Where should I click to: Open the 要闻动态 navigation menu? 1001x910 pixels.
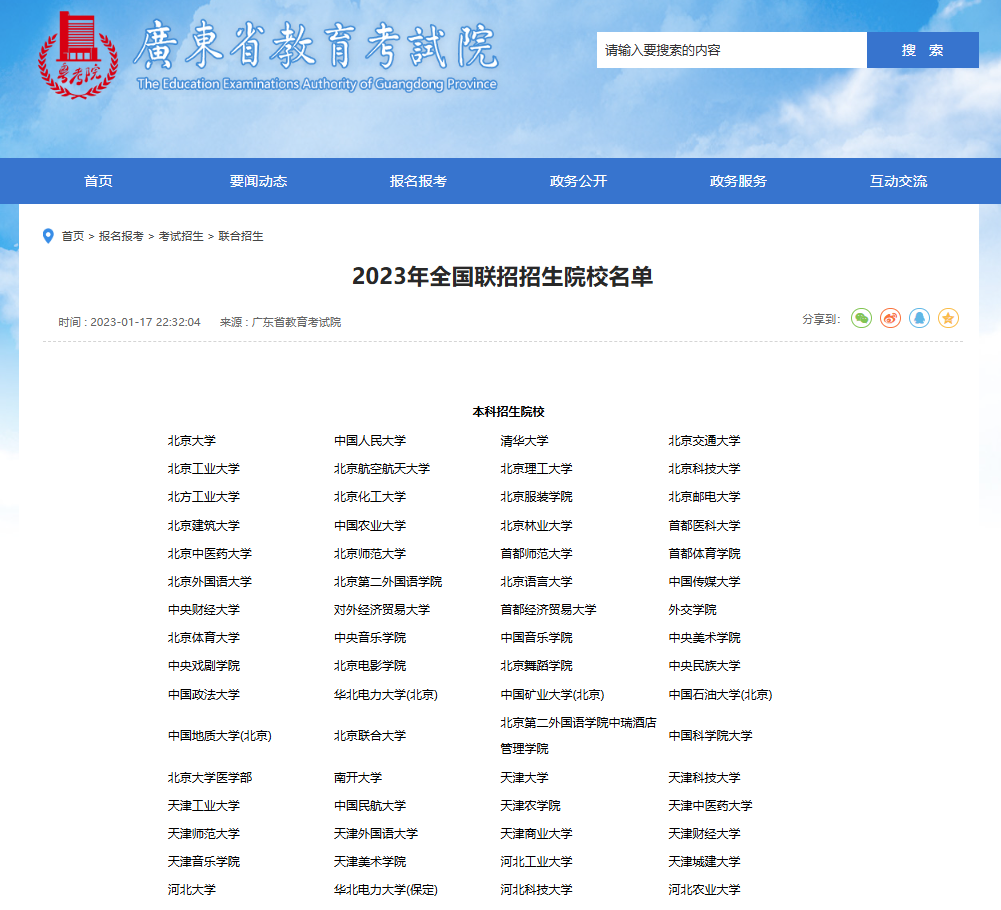259,181
